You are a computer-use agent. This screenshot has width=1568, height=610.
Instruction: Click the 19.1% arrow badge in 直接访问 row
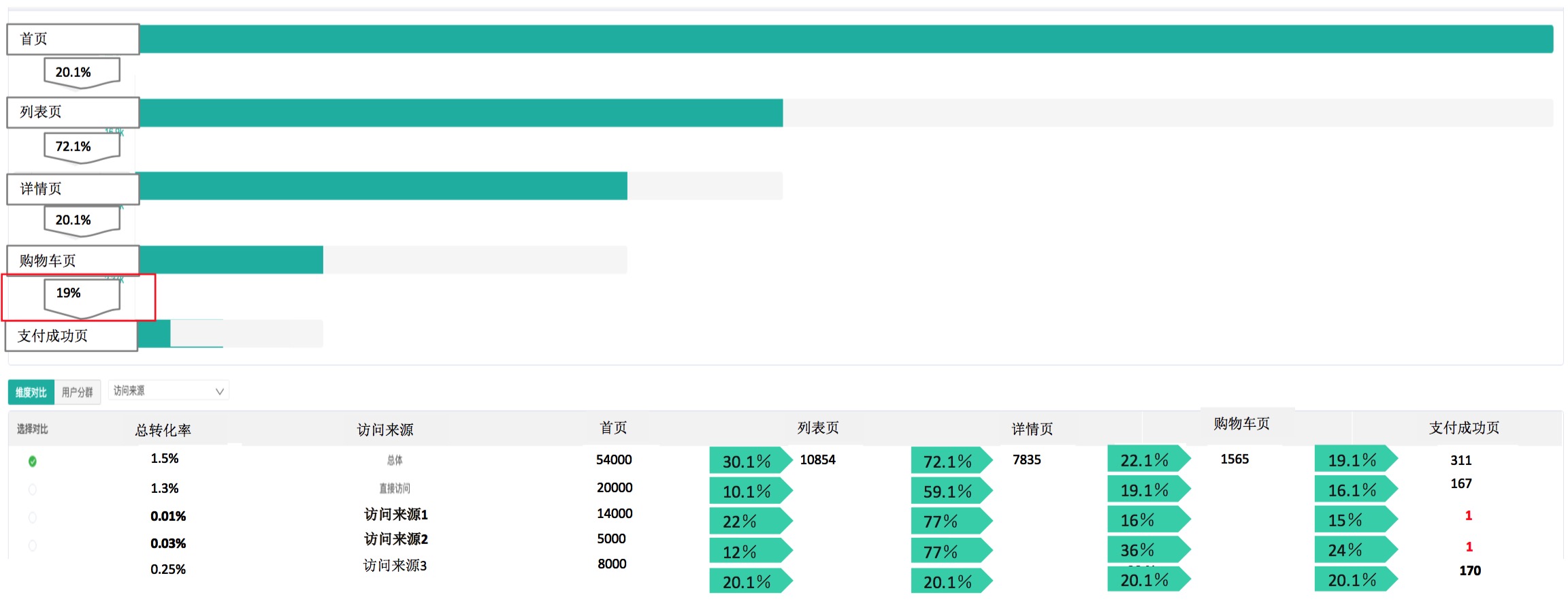(1149, 489)
